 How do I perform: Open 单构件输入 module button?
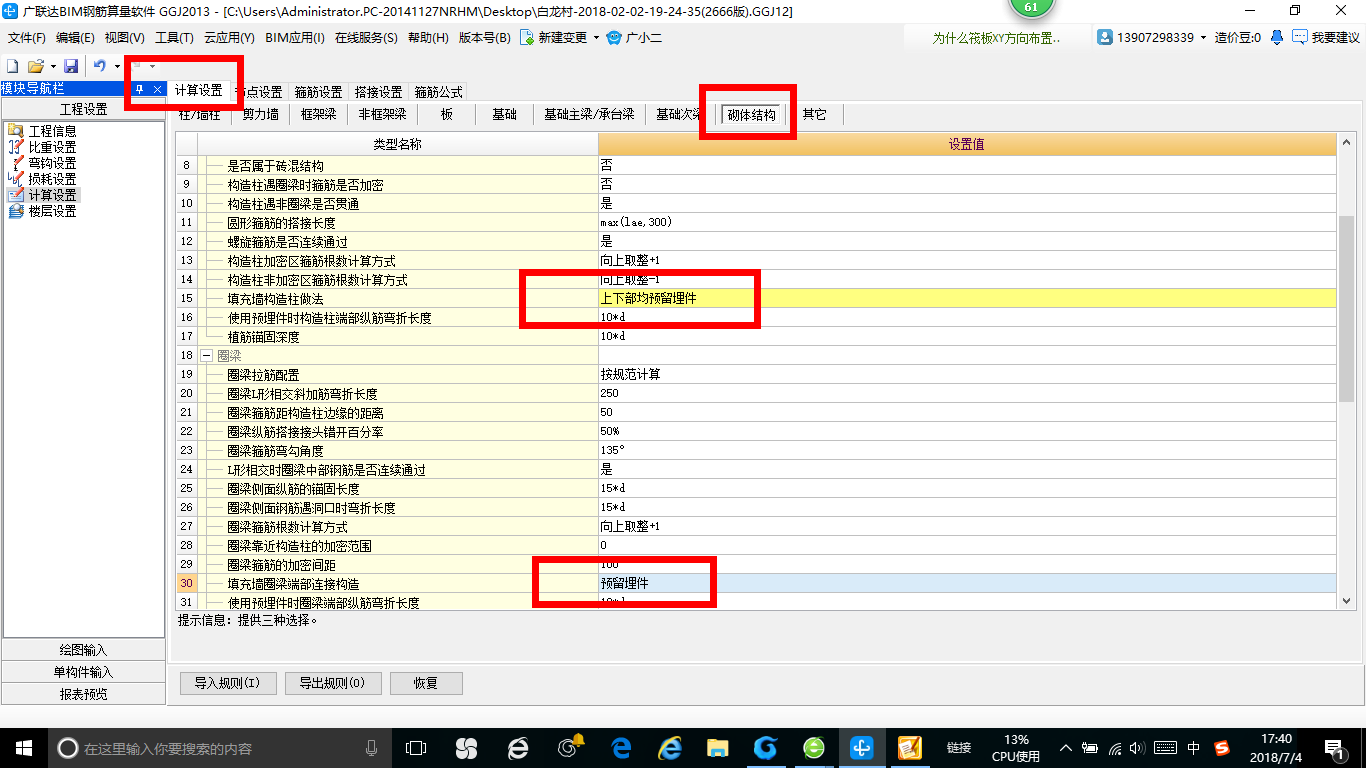84,672
